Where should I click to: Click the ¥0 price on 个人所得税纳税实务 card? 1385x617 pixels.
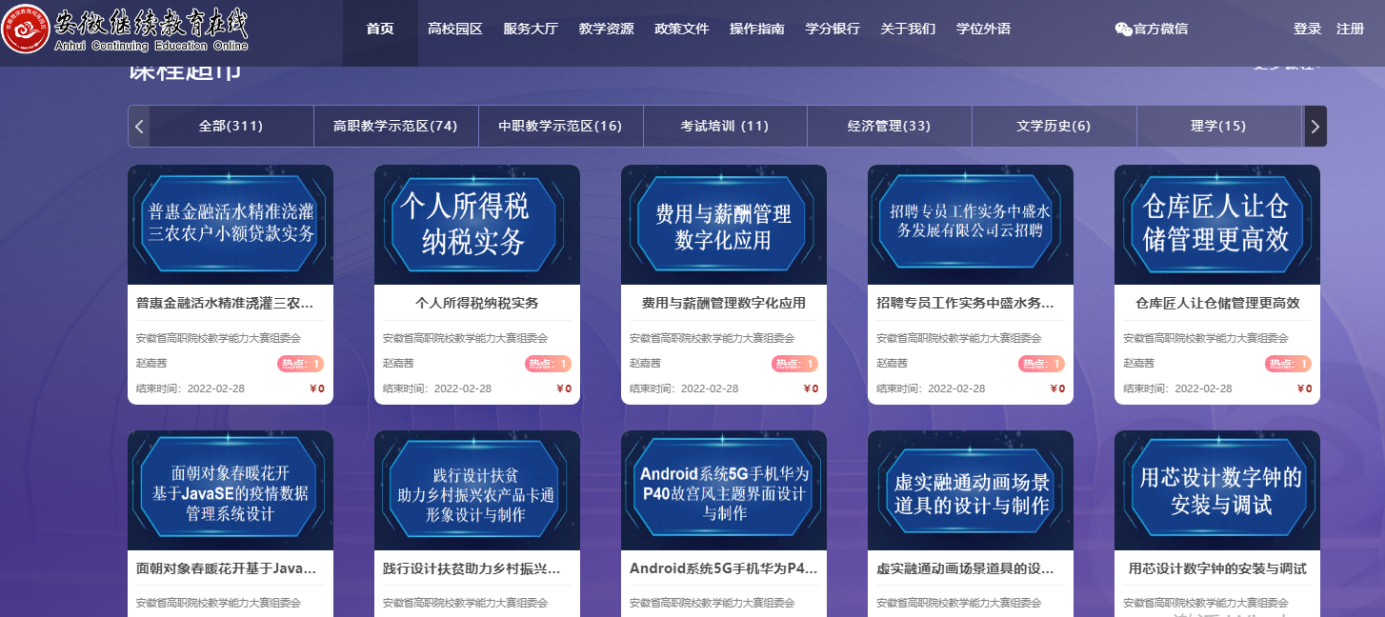point(564,389)
